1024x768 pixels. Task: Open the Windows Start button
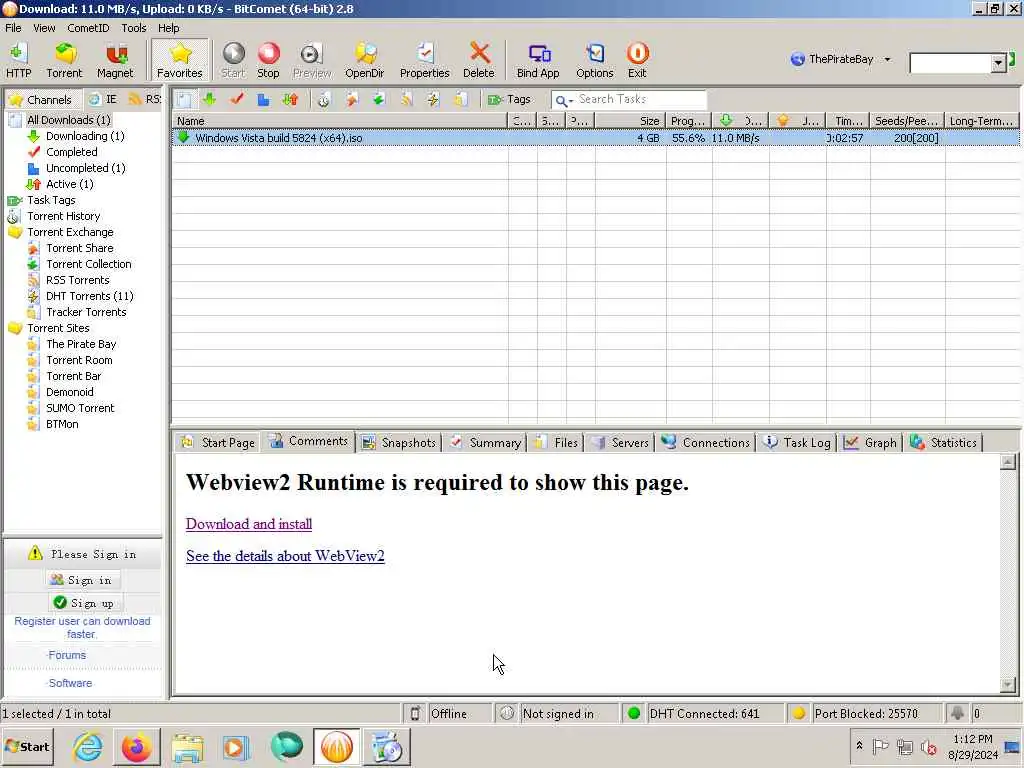point(28,746)
